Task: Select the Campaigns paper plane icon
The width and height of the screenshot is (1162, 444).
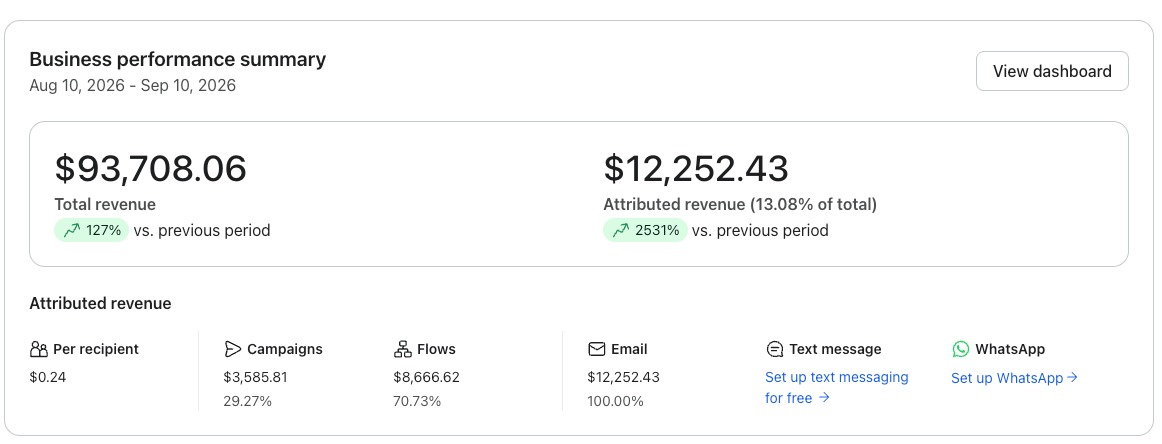Action: click(x=233, y=349)
